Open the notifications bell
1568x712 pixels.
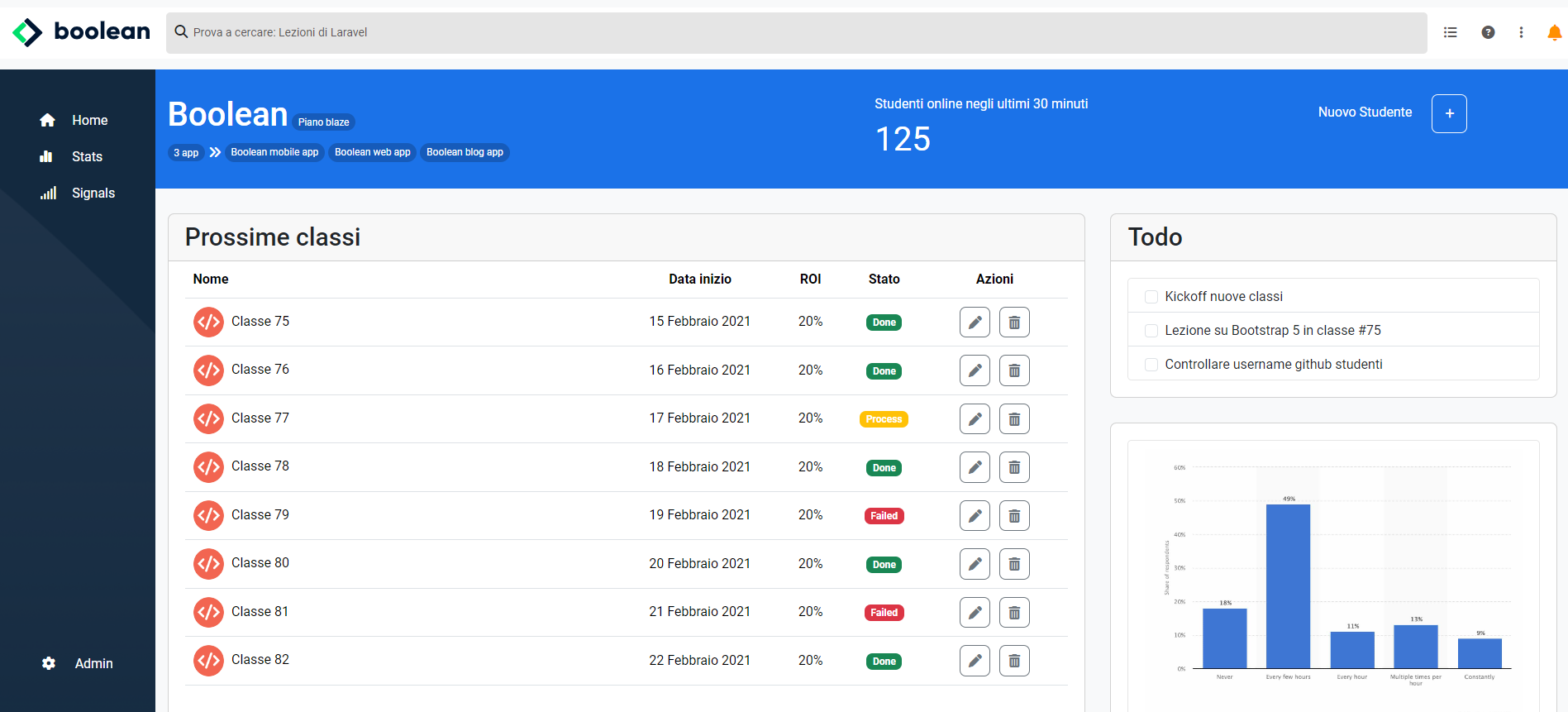[x=1554, y=32]
